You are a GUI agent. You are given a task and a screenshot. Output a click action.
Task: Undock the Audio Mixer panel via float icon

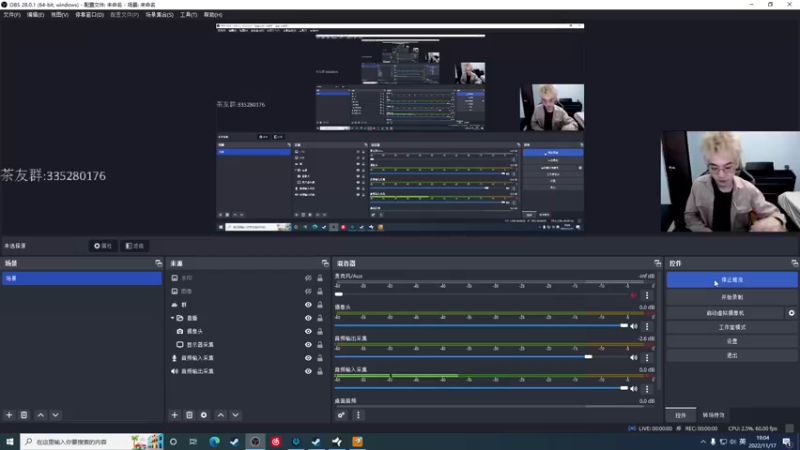(657, 263)
